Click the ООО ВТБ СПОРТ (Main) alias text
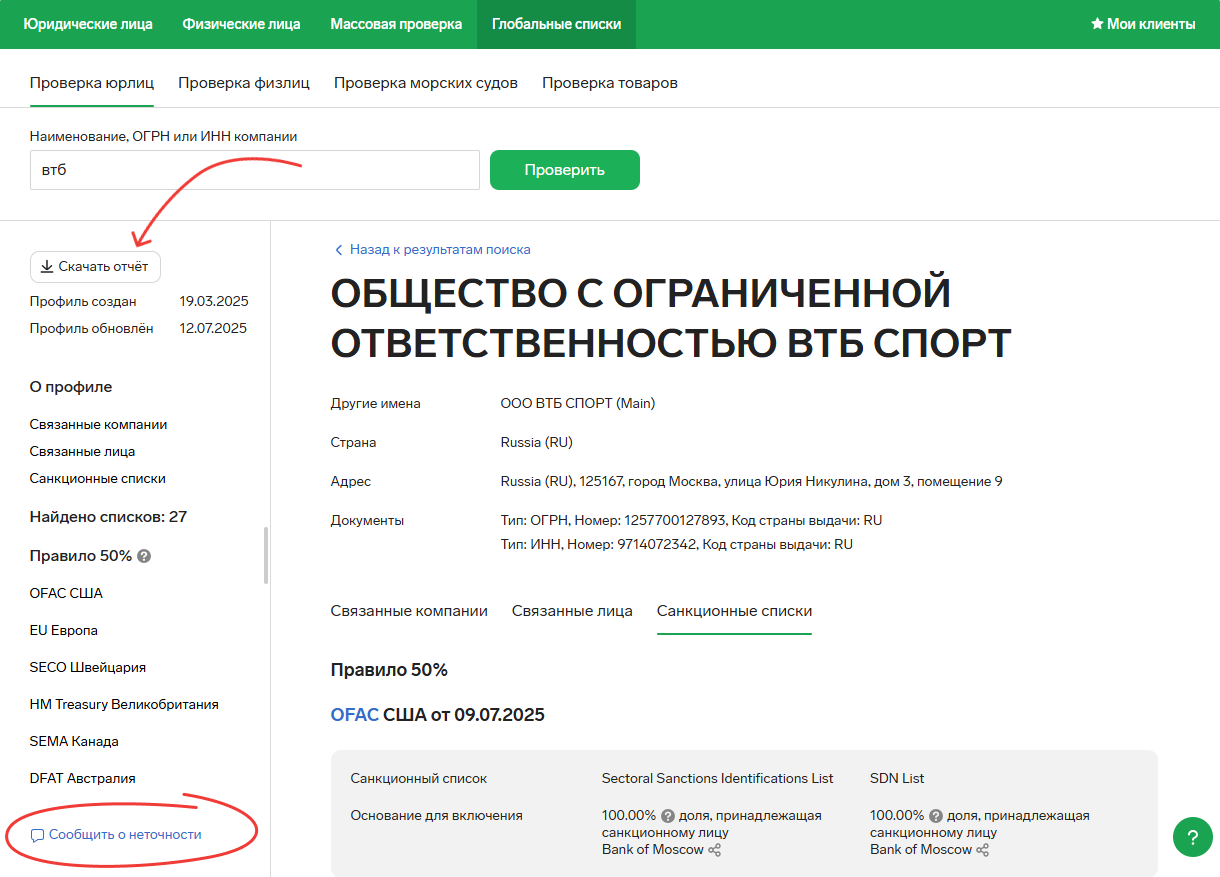The height and width of the screenshot is (877, 1220). tap(578, 404)
